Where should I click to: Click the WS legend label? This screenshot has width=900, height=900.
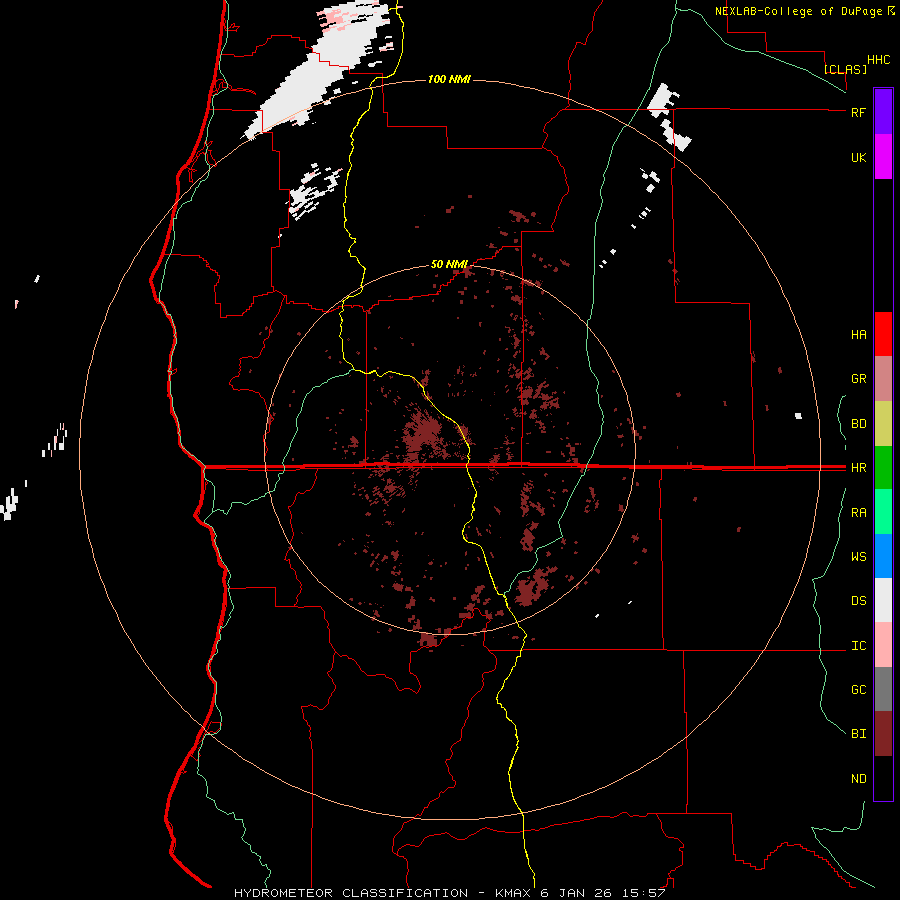[858, 557]
